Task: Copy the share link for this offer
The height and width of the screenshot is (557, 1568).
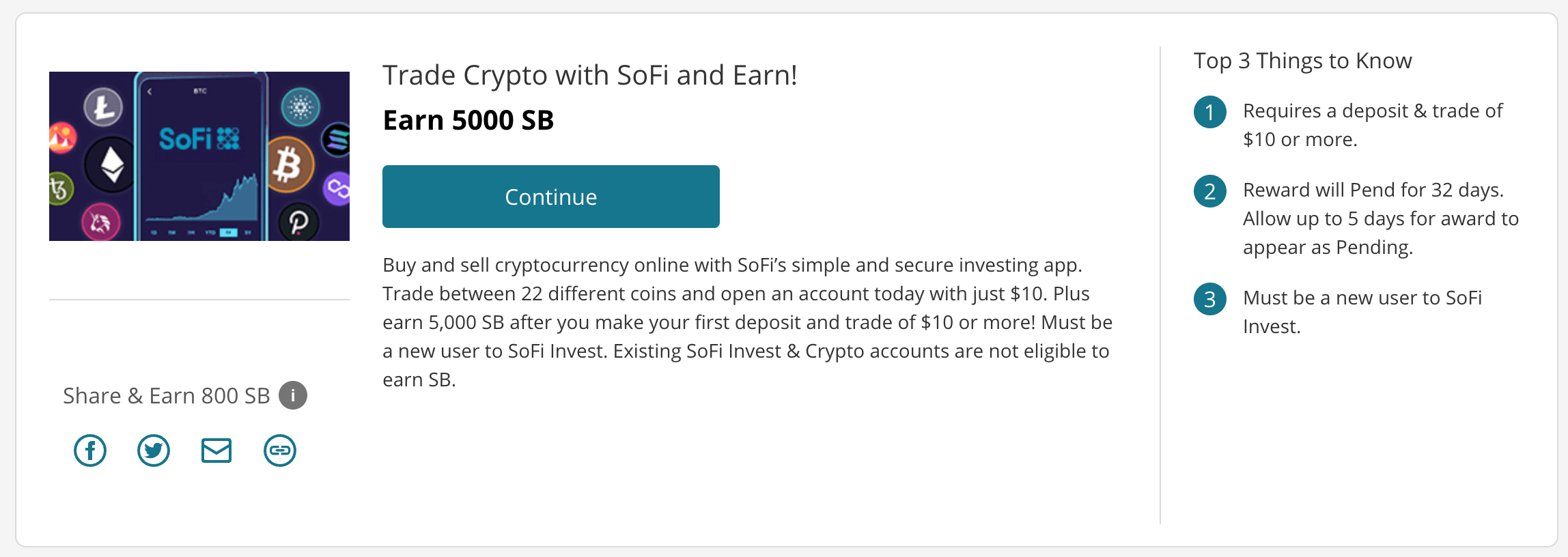Action: click(x=279, y=450)
